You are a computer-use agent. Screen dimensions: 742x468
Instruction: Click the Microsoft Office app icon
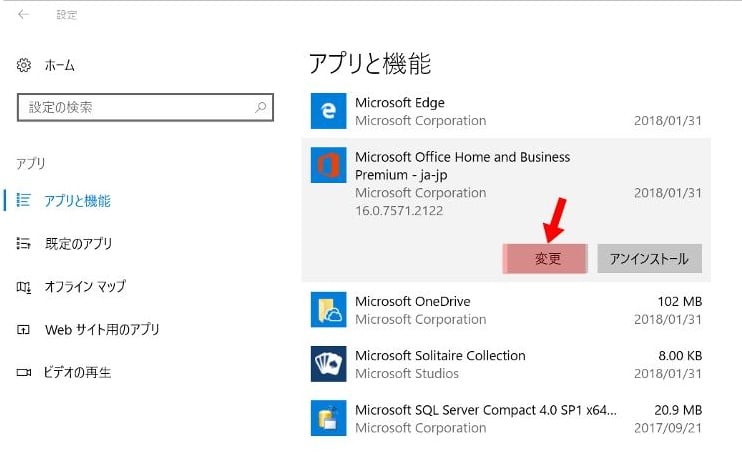coord(327,166)
